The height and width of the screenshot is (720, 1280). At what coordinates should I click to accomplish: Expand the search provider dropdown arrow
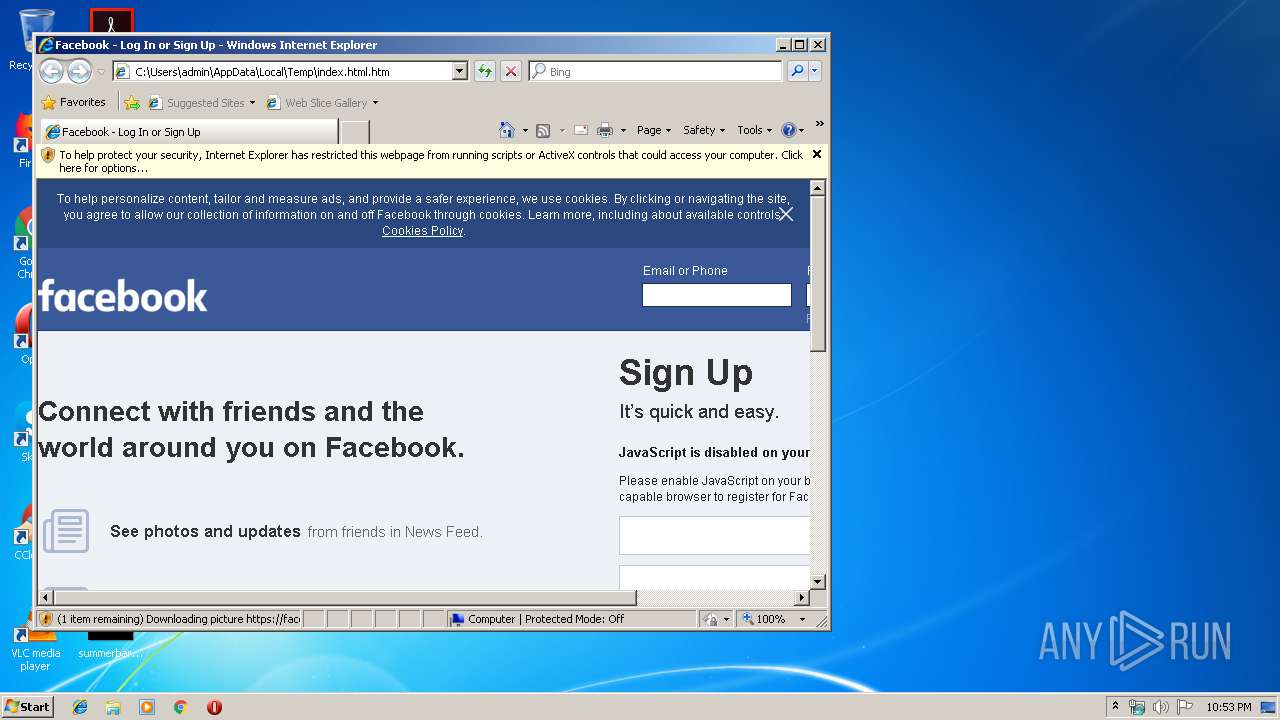point(815,71)
